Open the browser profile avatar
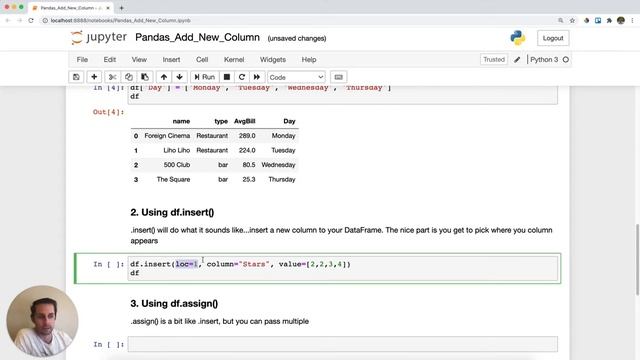 point(621,20)
